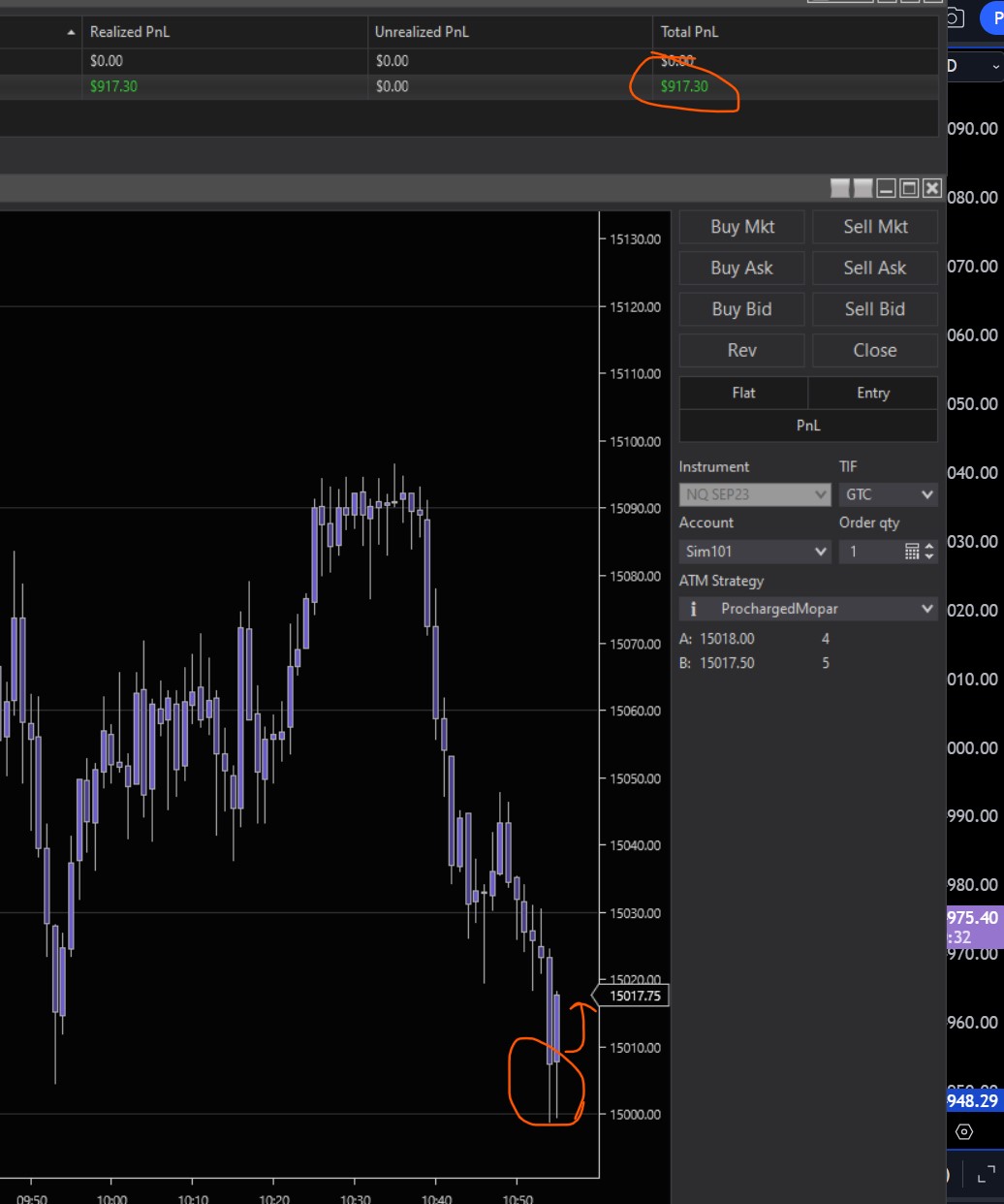Reverse position with Rev button
Screen dimensions: 1004x1204
pos(742,351)
